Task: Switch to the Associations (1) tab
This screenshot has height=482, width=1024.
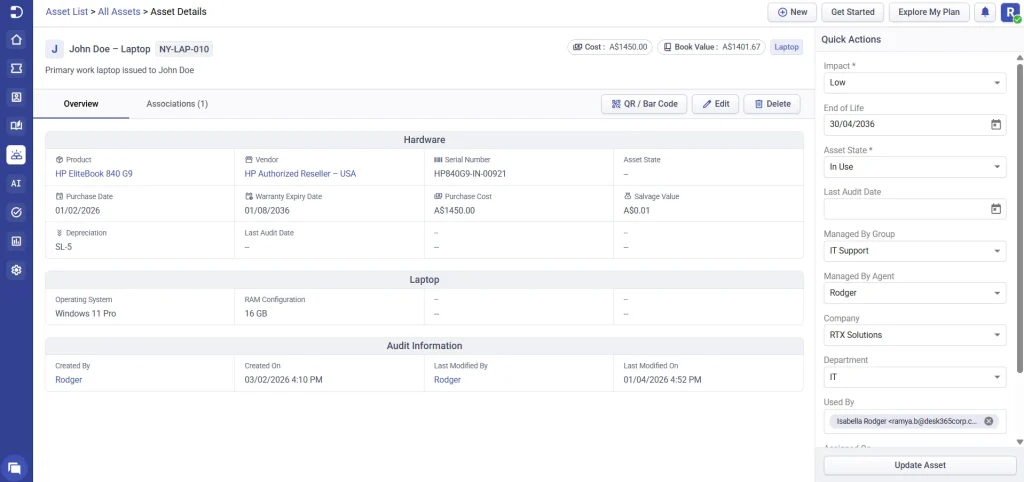Action: 177,104
